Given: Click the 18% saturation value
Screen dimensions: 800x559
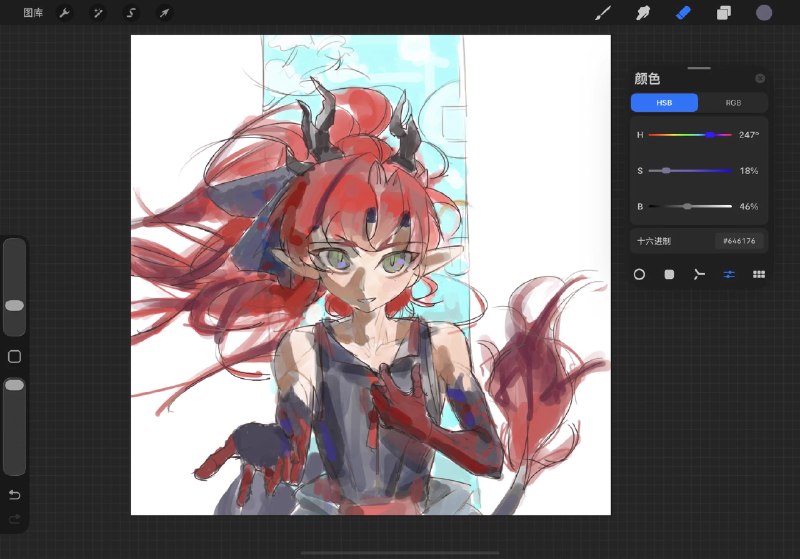Looking at the screenshot, I should 749,170.
